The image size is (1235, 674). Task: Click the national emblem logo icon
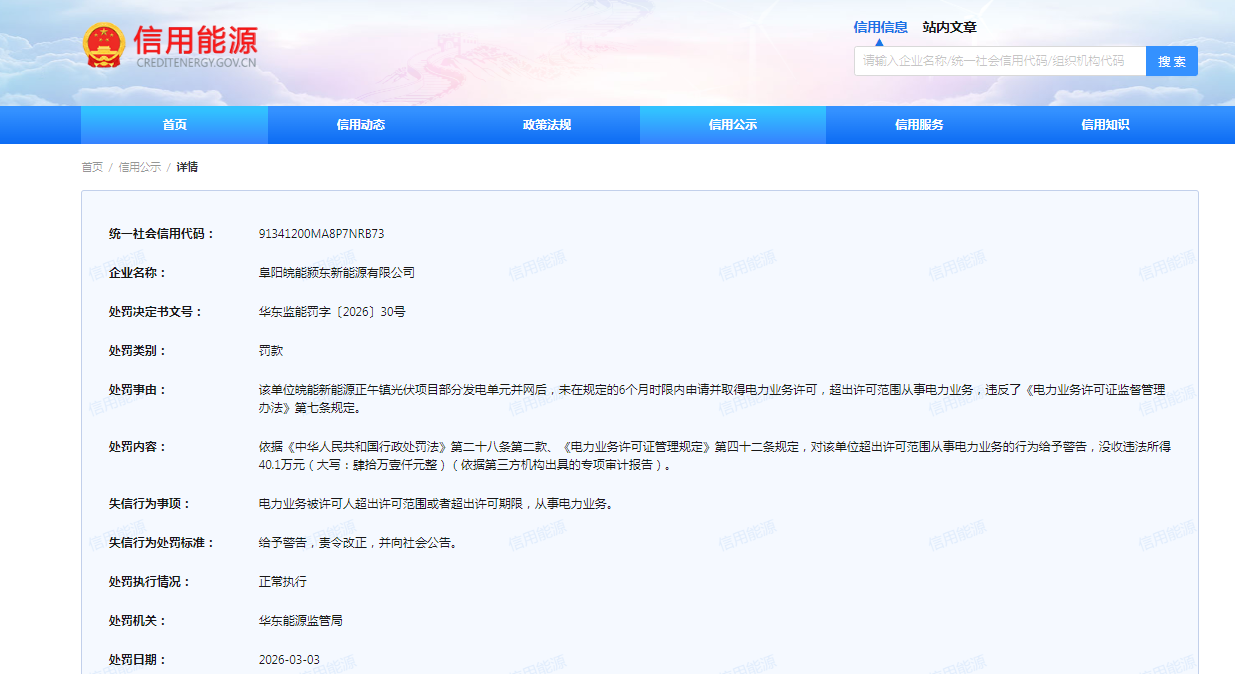(x=104, y=46)
